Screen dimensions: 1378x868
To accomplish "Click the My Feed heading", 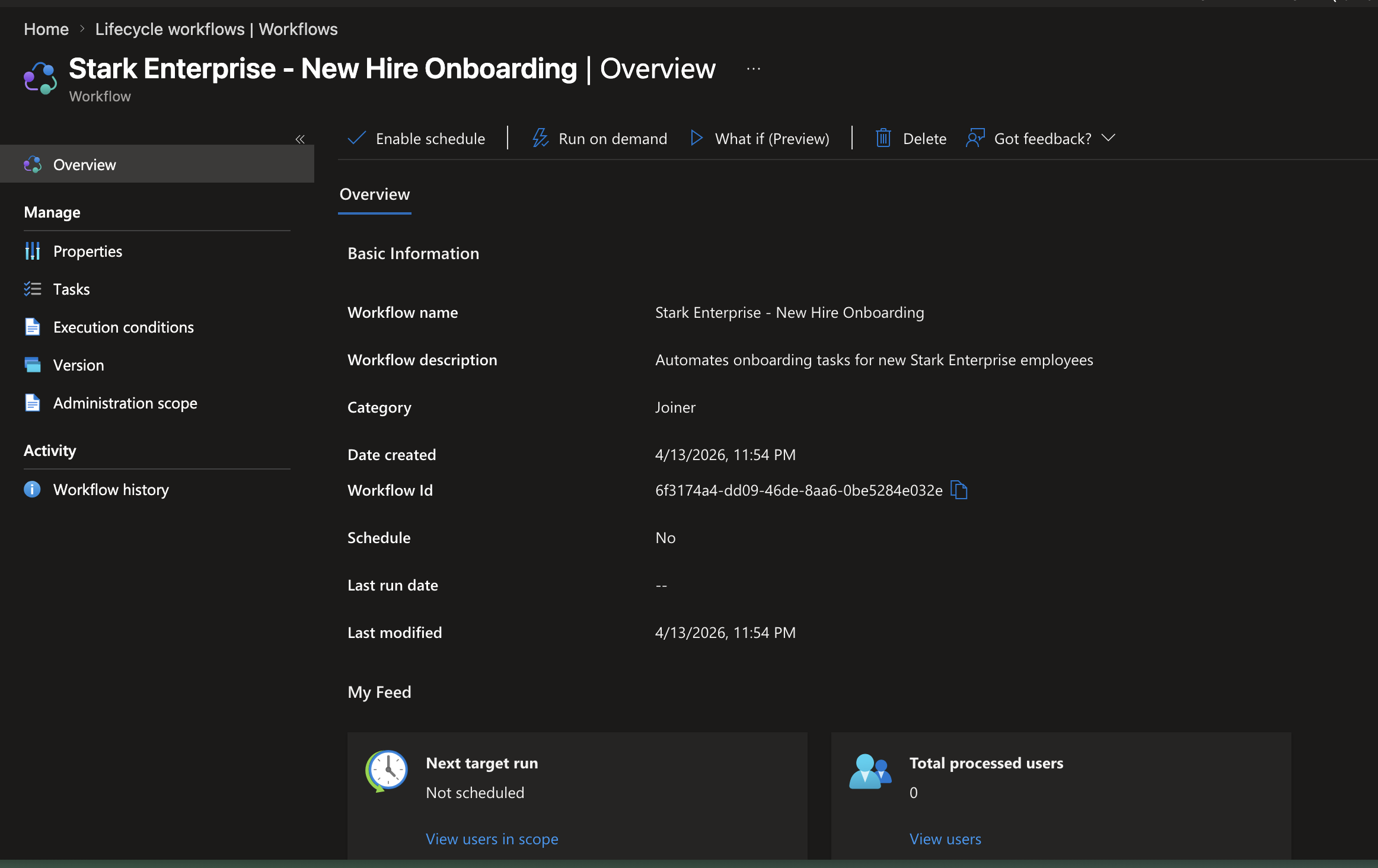I will click(379, 692).
